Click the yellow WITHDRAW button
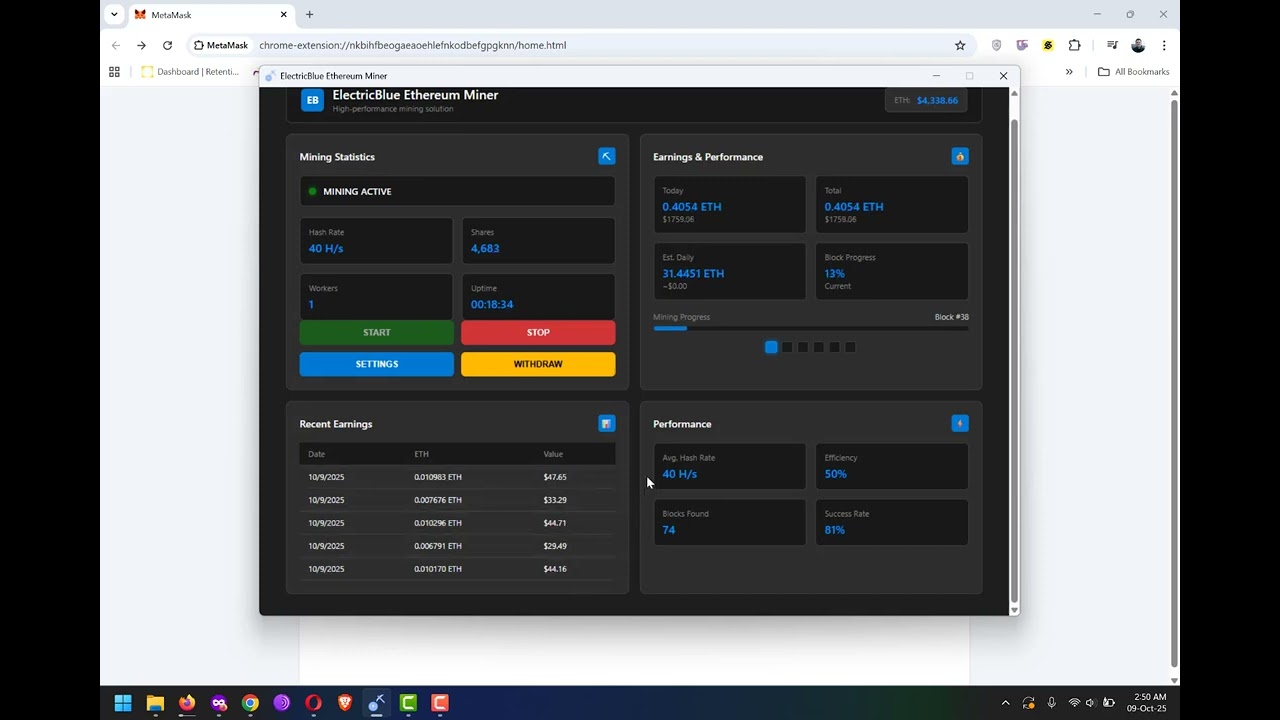Screen dimensions: 1280x720 (x=538, y=364)
